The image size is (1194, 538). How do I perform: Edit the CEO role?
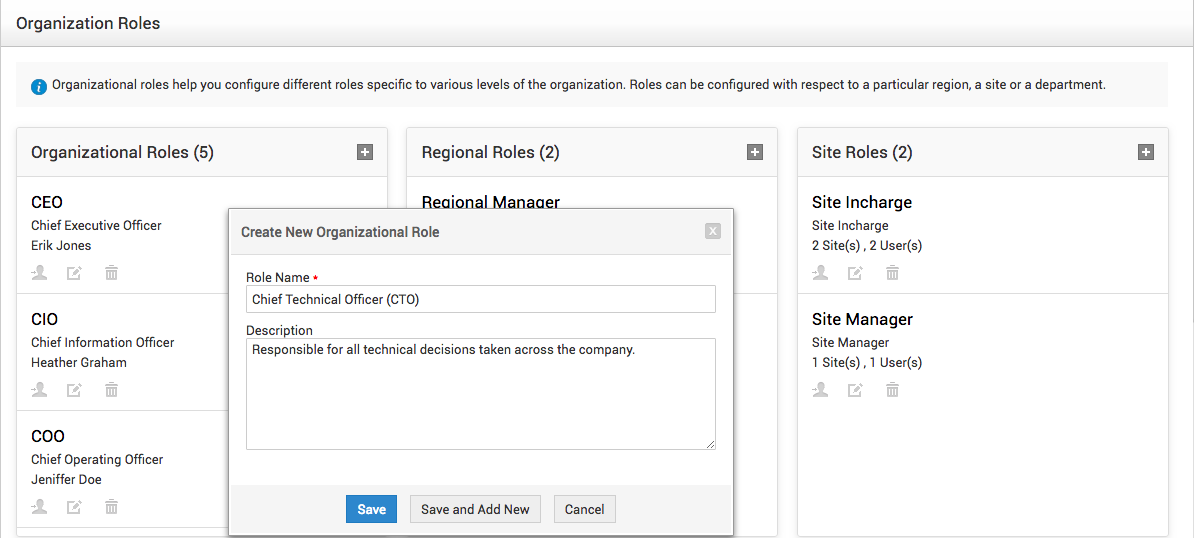(75, 272)
